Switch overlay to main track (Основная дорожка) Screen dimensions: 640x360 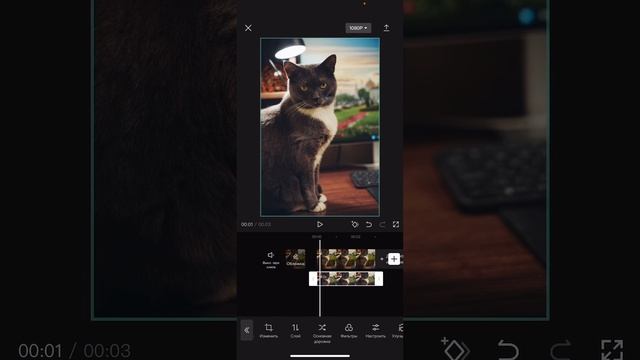[x=322, y=333]
